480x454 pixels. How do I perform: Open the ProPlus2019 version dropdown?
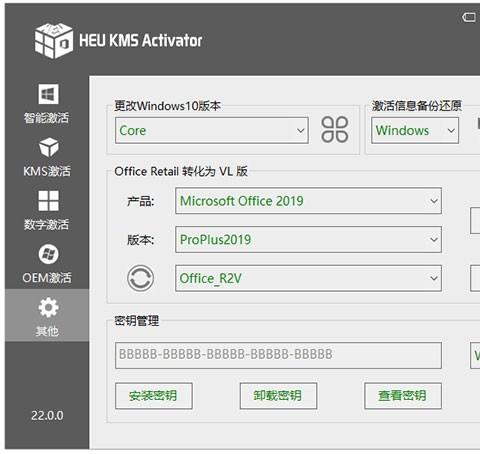308,239
